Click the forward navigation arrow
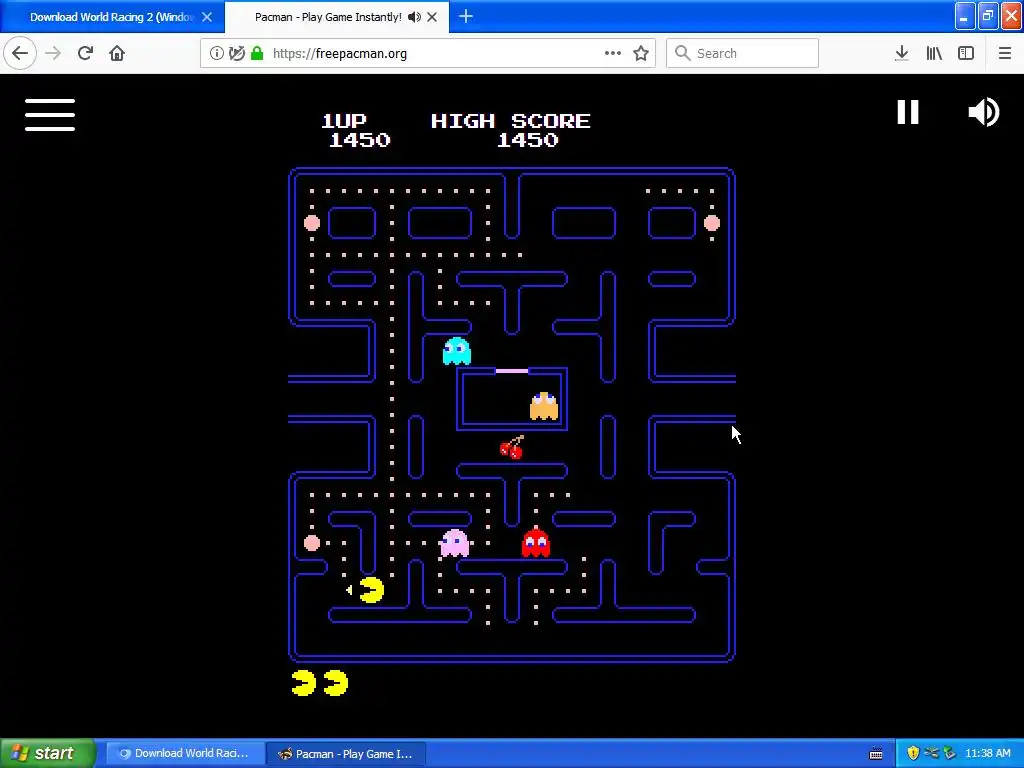 (53, 53)
